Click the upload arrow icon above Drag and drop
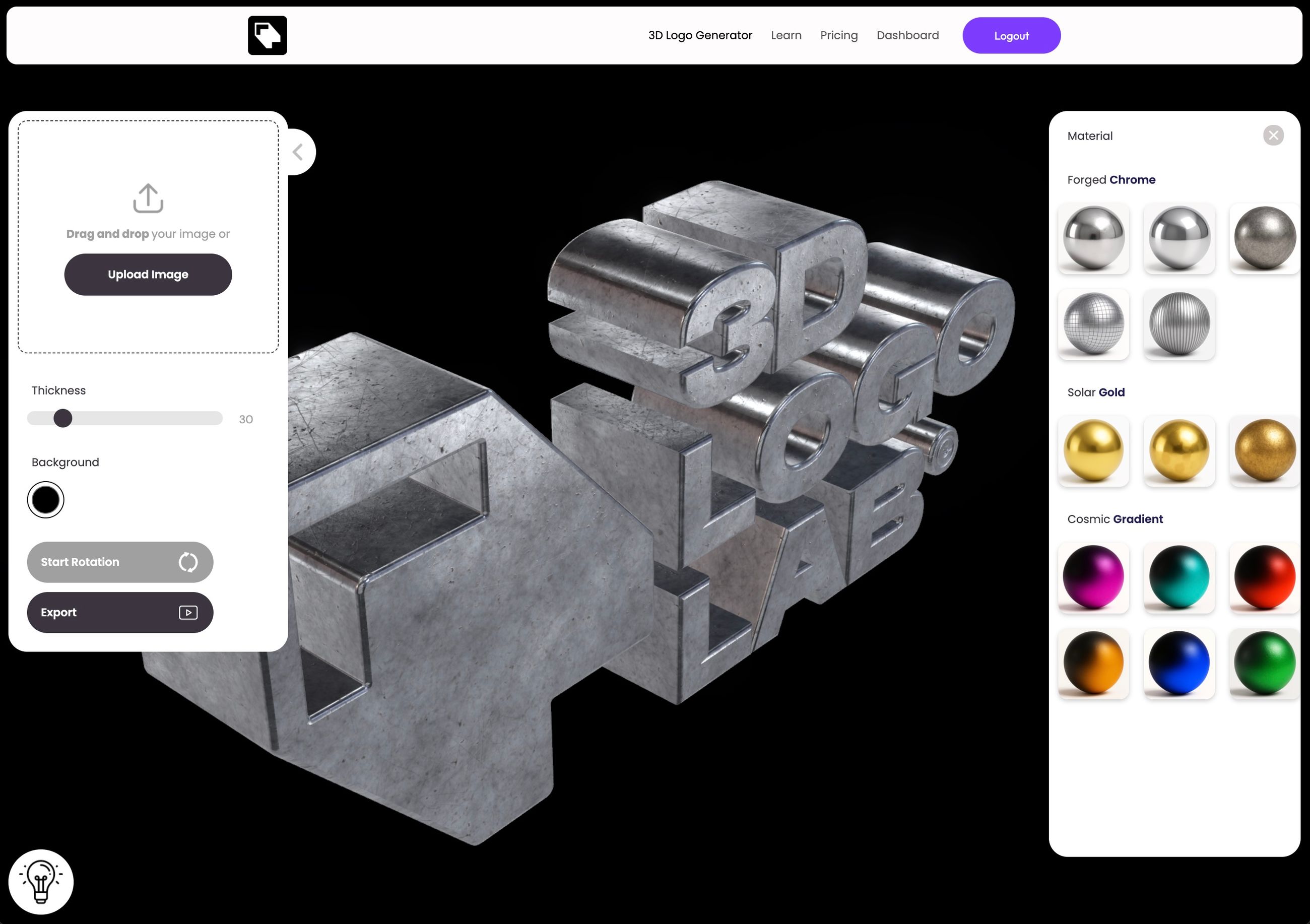 click(x=147, y=199)
